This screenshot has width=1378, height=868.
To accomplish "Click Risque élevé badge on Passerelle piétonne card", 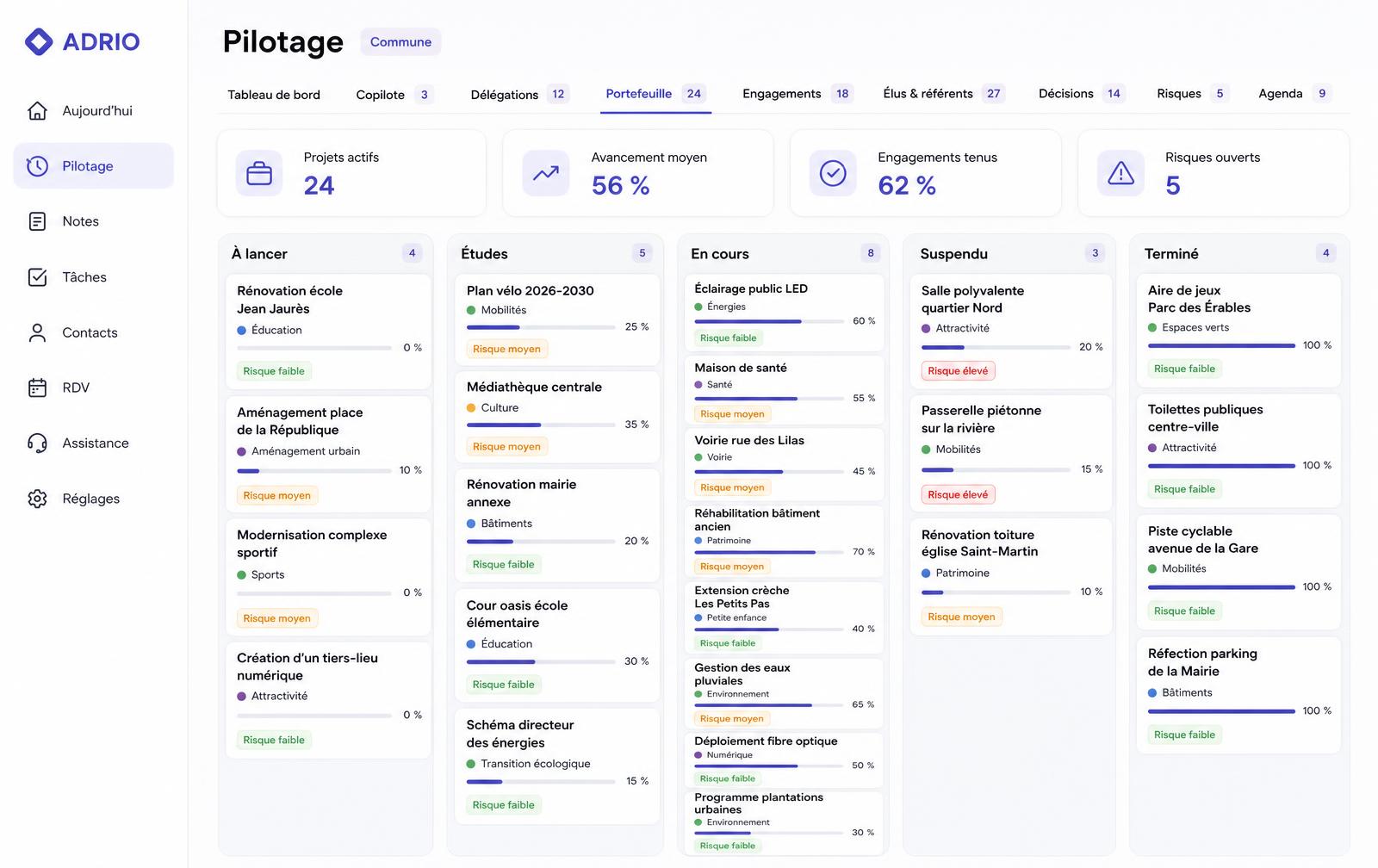I will click(x=958, y=495).
